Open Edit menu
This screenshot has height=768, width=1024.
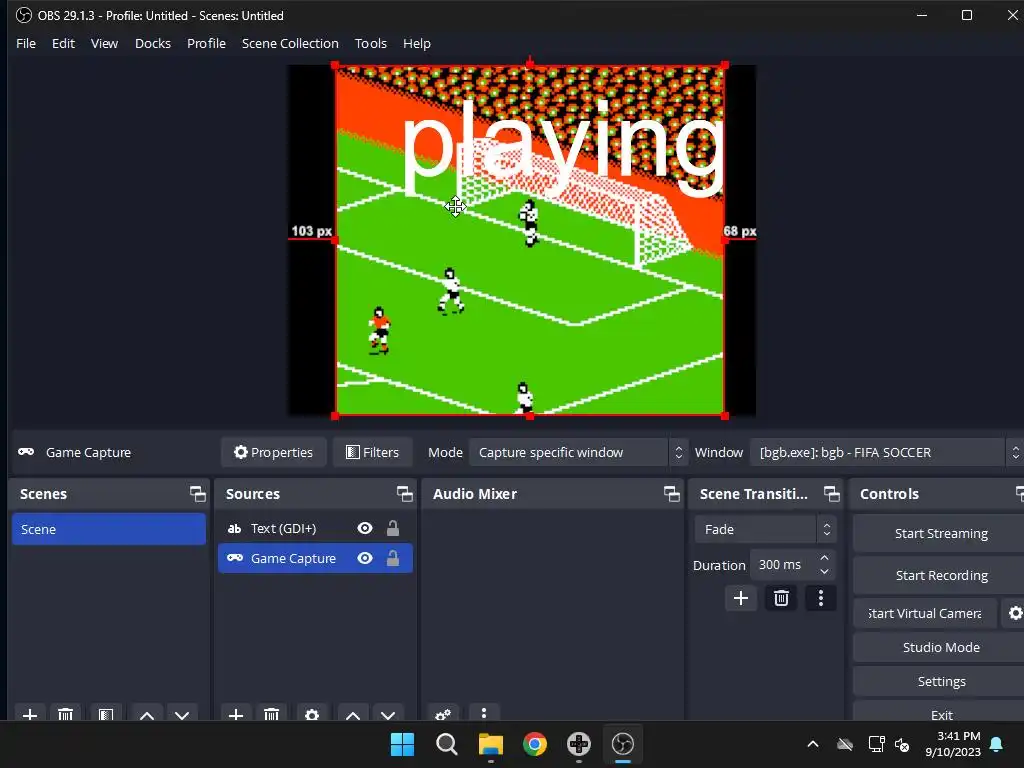tap(63, 43)
